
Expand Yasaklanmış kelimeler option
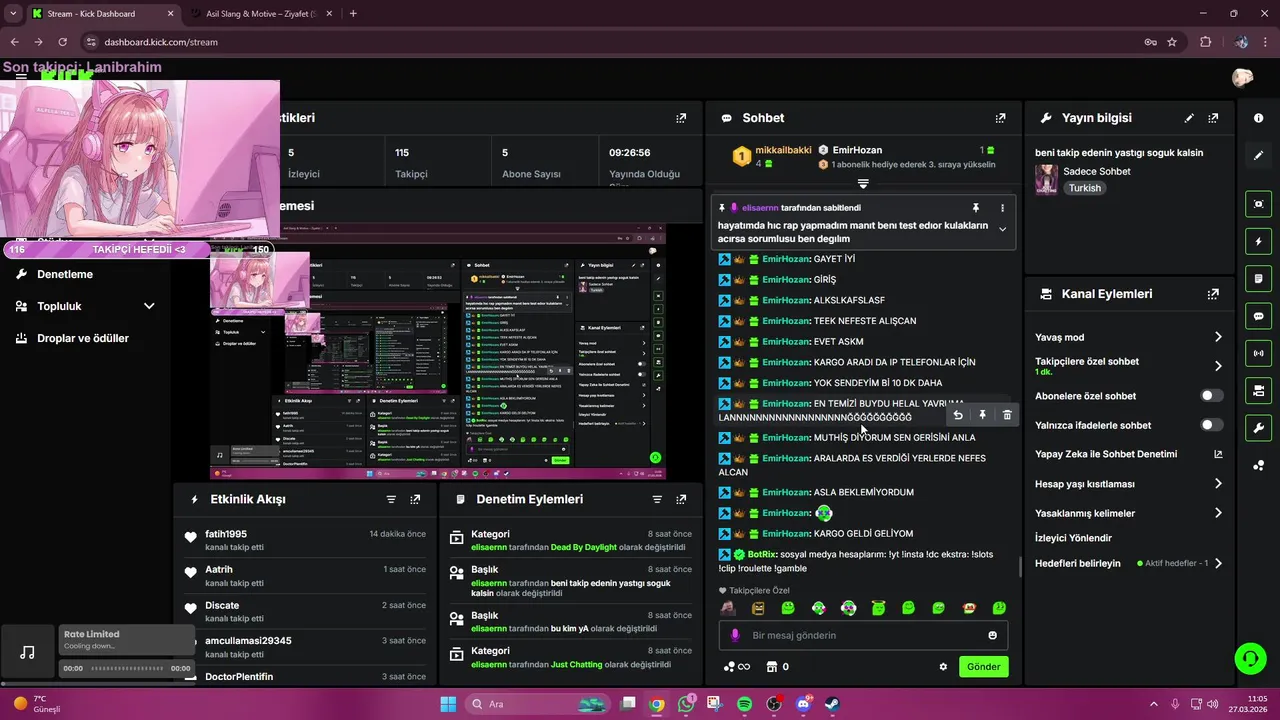coord(1218,513)
